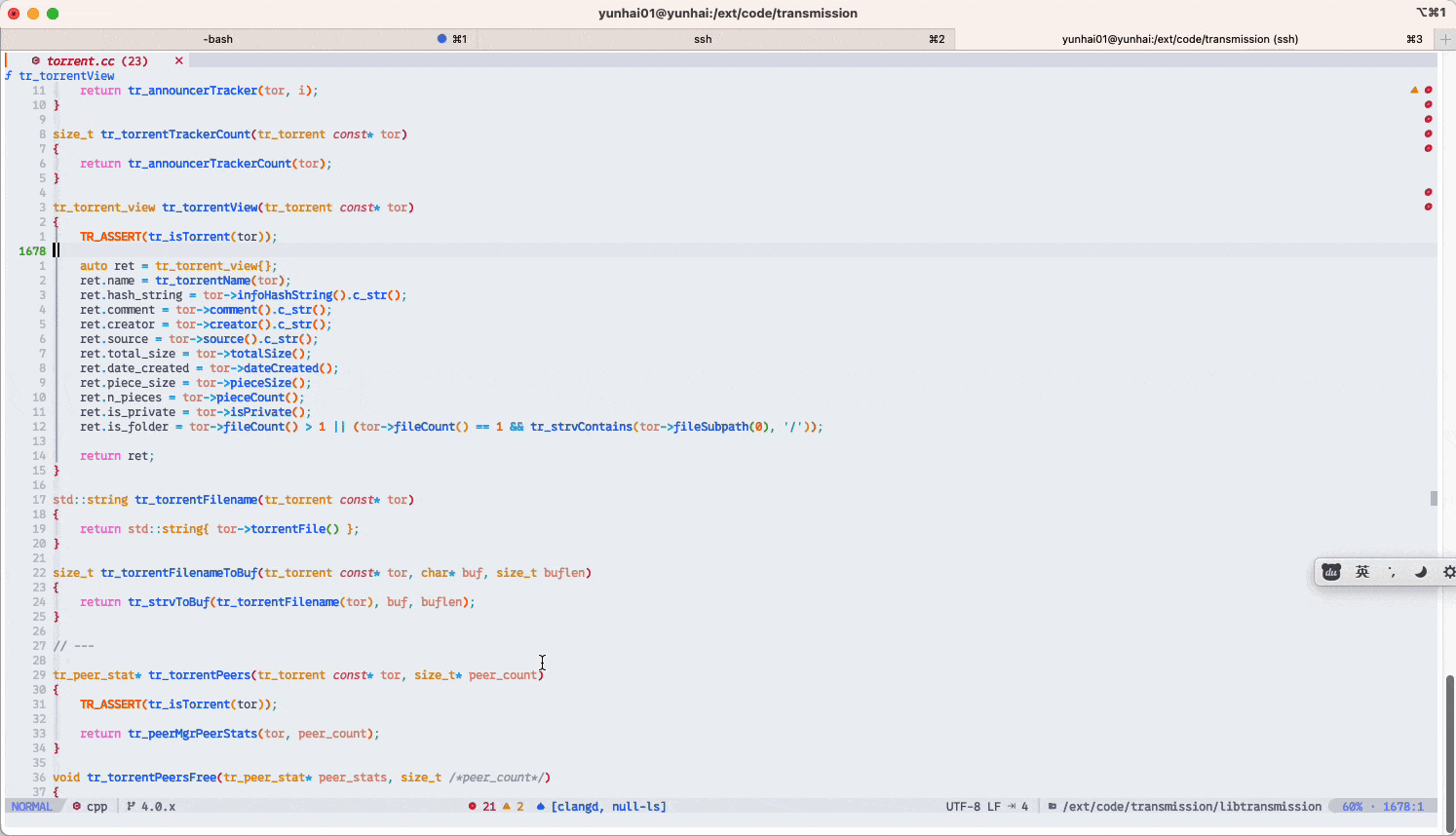Viewport: 1456px width, 836px height.
Task: Click the Baidu input method bear icon
Action: (x=1331, y=572)
